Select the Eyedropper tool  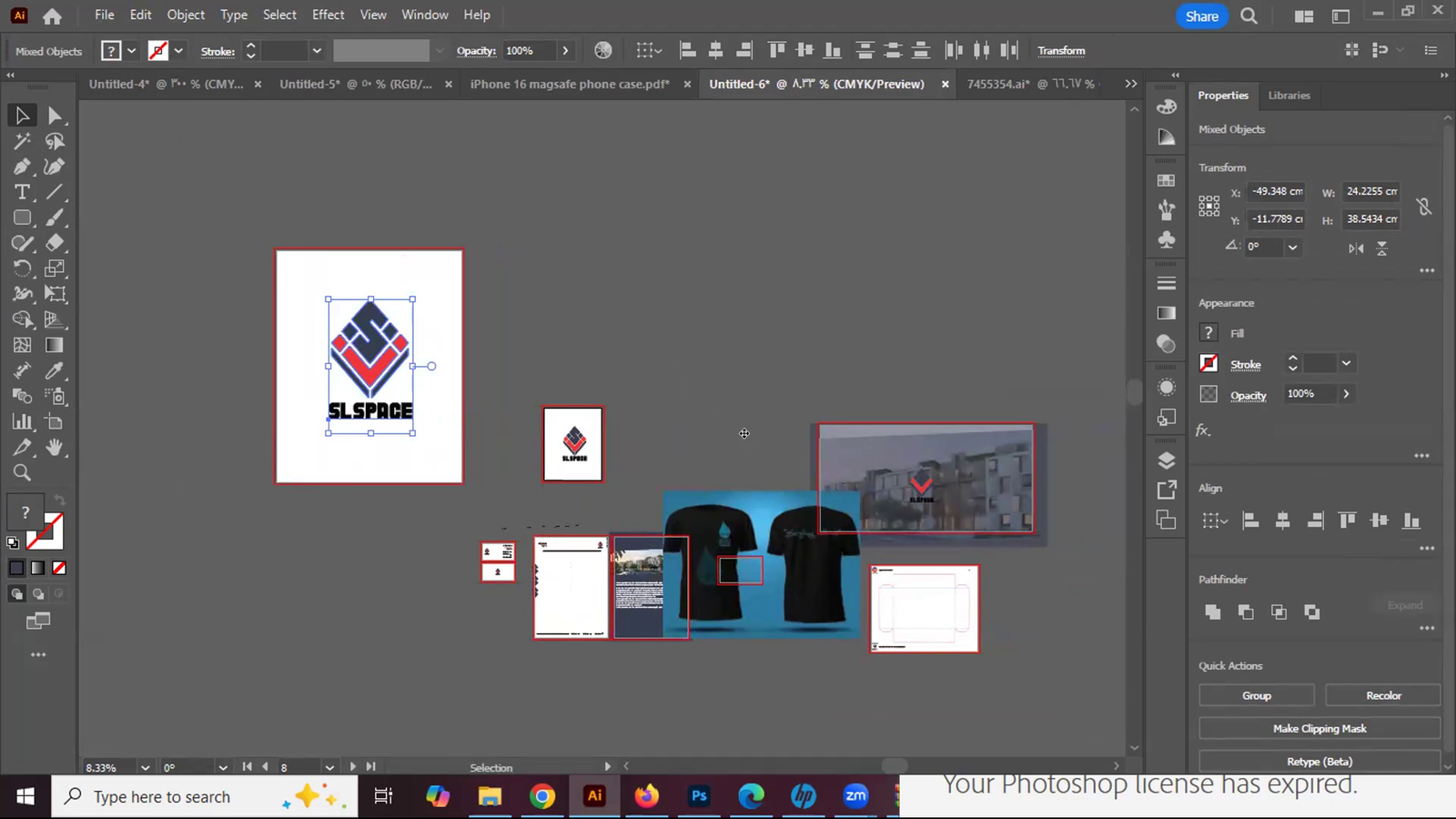pyautogui.click(x=55, y=370)
